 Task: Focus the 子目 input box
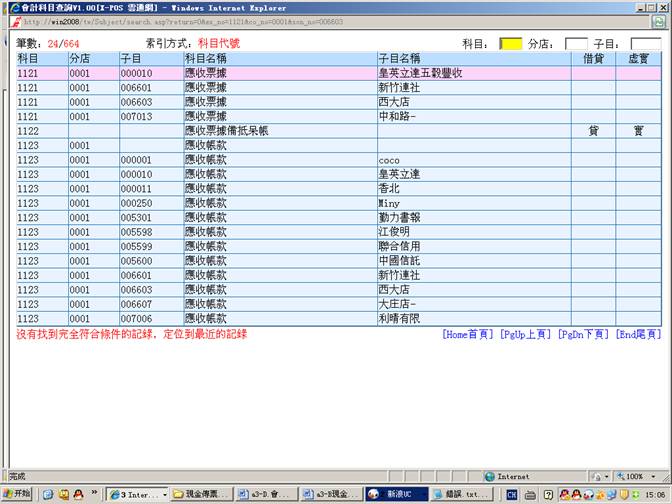click(x=645, y=44)
